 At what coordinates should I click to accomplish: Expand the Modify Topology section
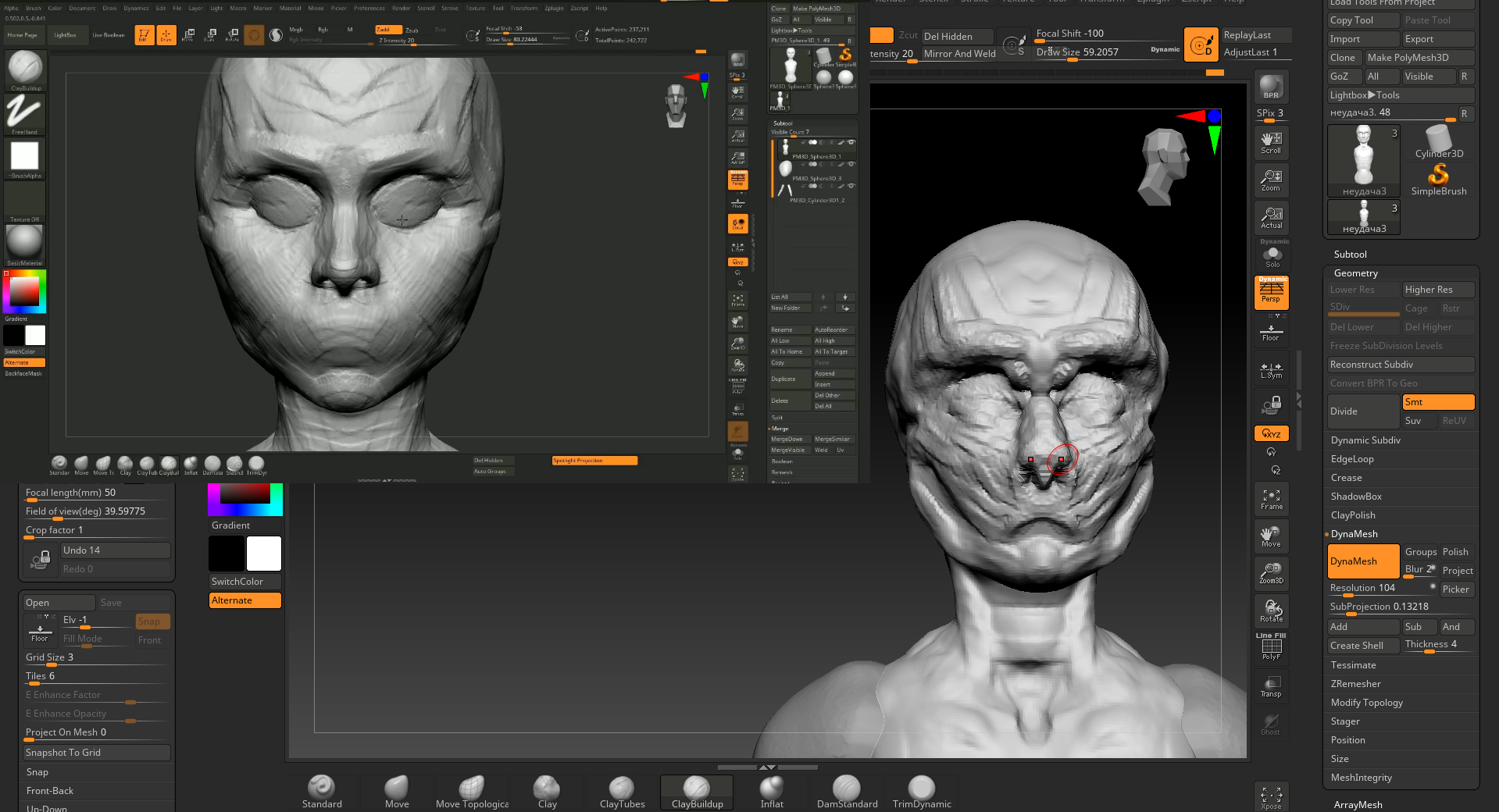pyautogui.click(x=1366, y=703)
